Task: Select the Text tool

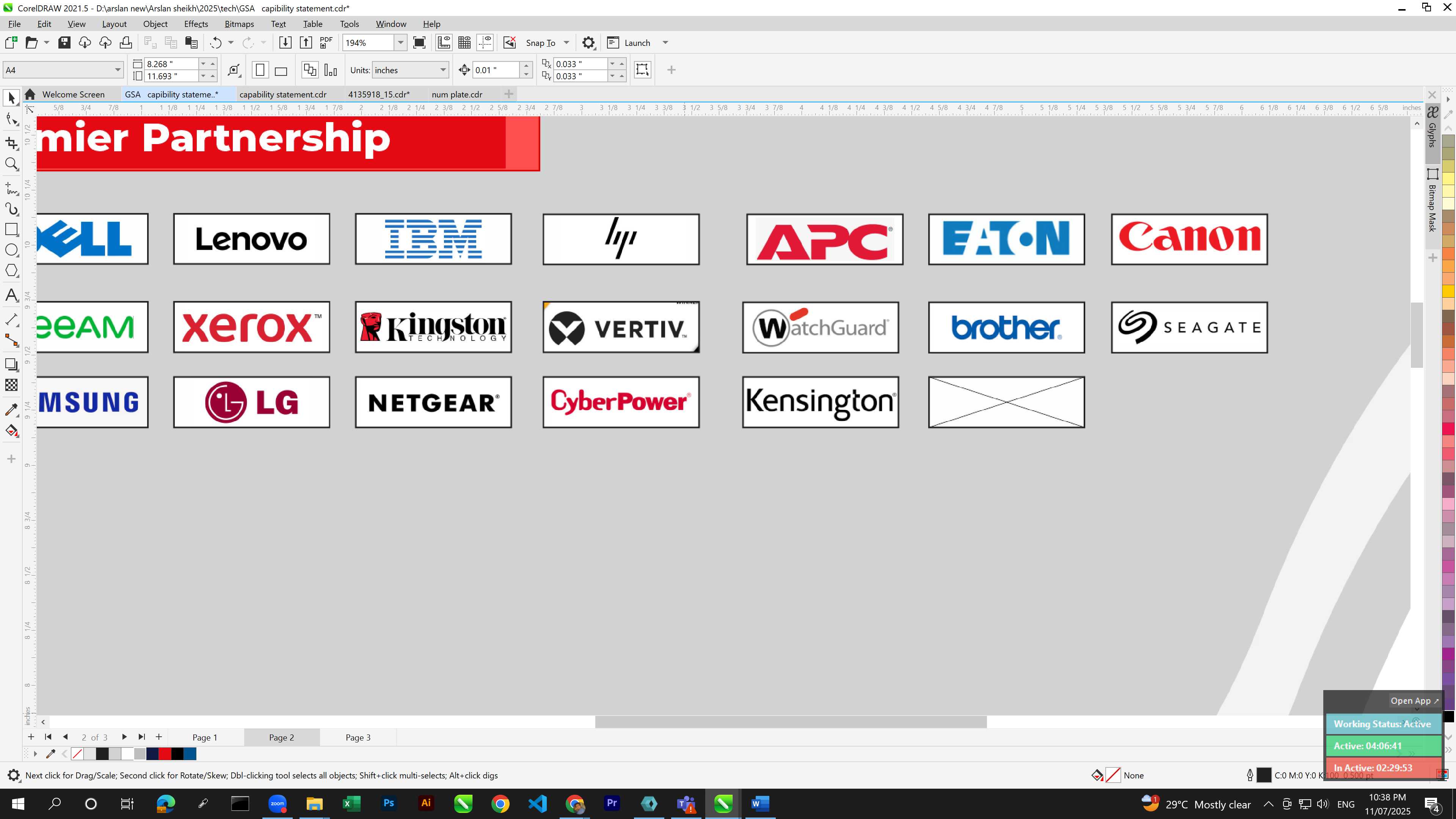Action: 11,295
